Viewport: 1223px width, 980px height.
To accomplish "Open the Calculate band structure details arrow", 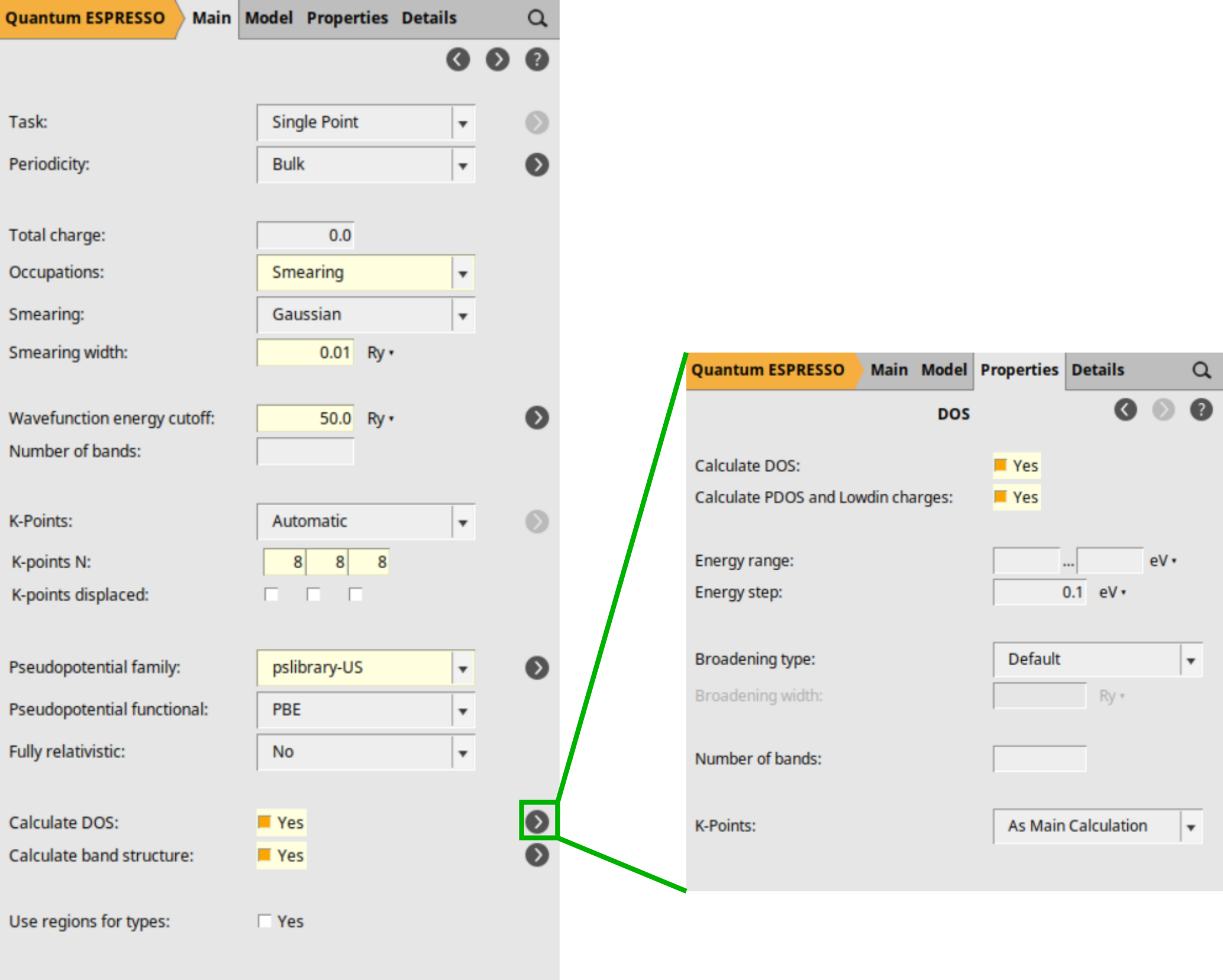I will [537, 855].
